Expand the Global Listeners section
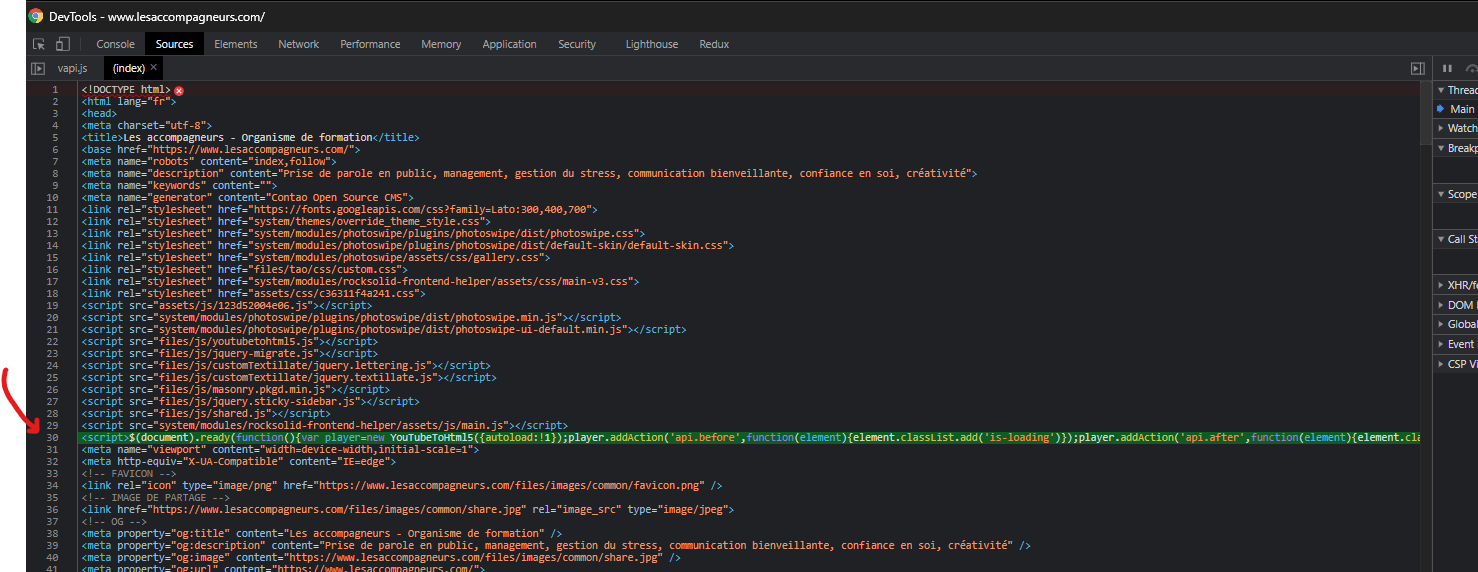 1457,324
